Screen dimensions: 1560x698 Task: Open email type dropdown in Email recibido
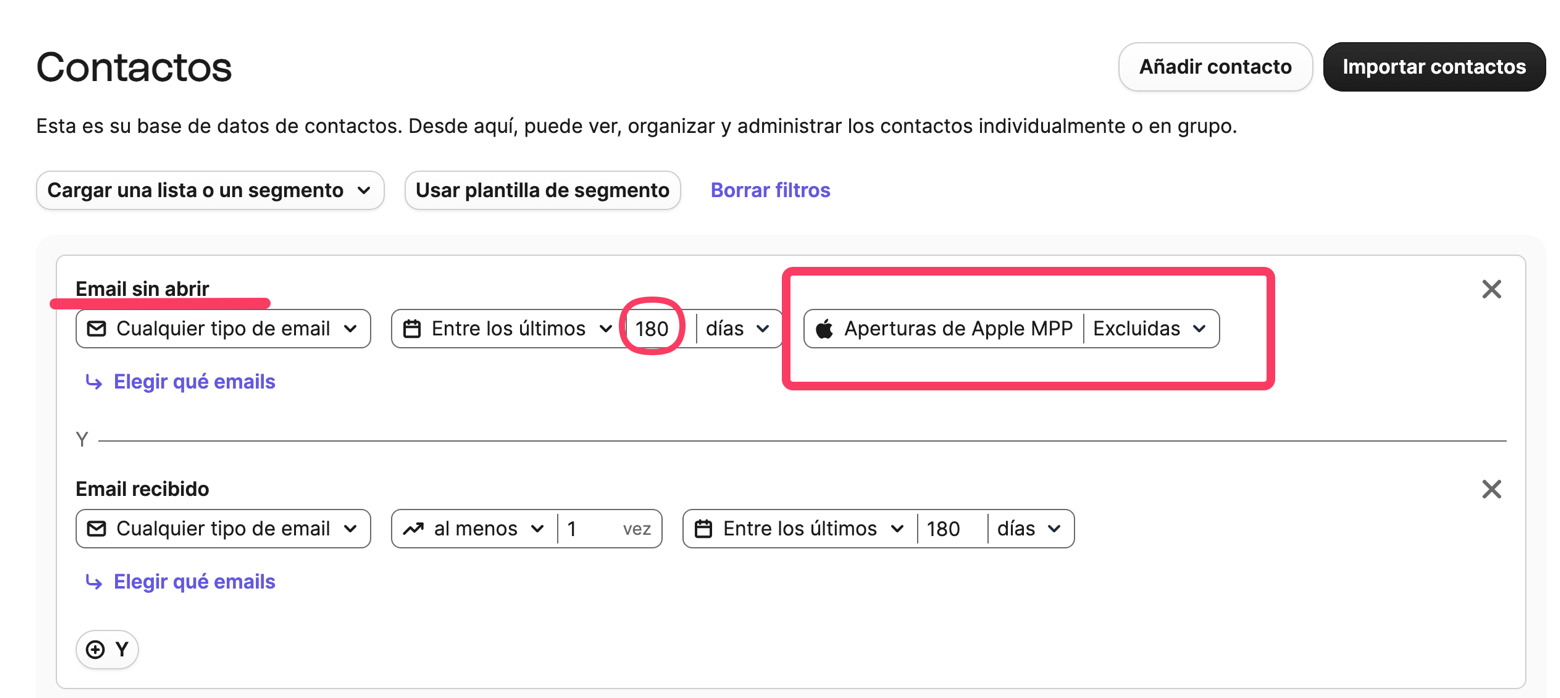223,529
